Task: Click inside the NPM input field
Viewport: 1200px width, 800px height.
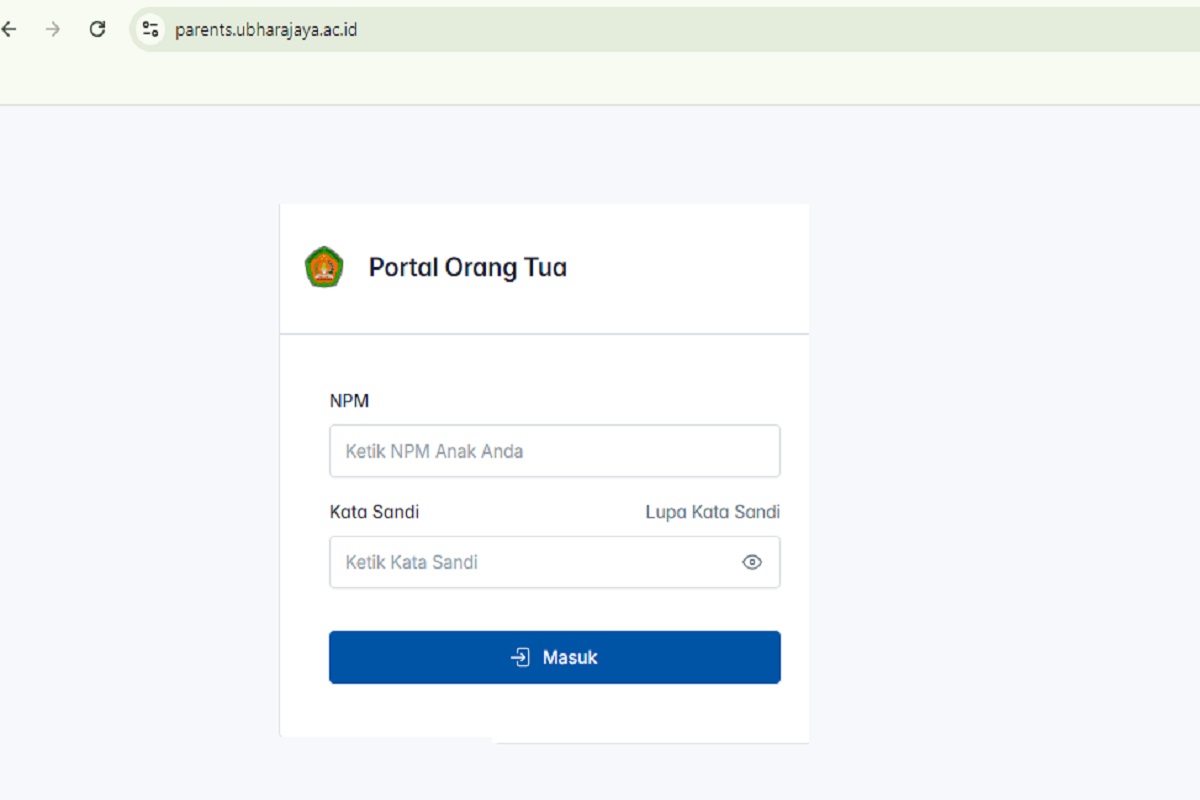Action: click(554, 451)
